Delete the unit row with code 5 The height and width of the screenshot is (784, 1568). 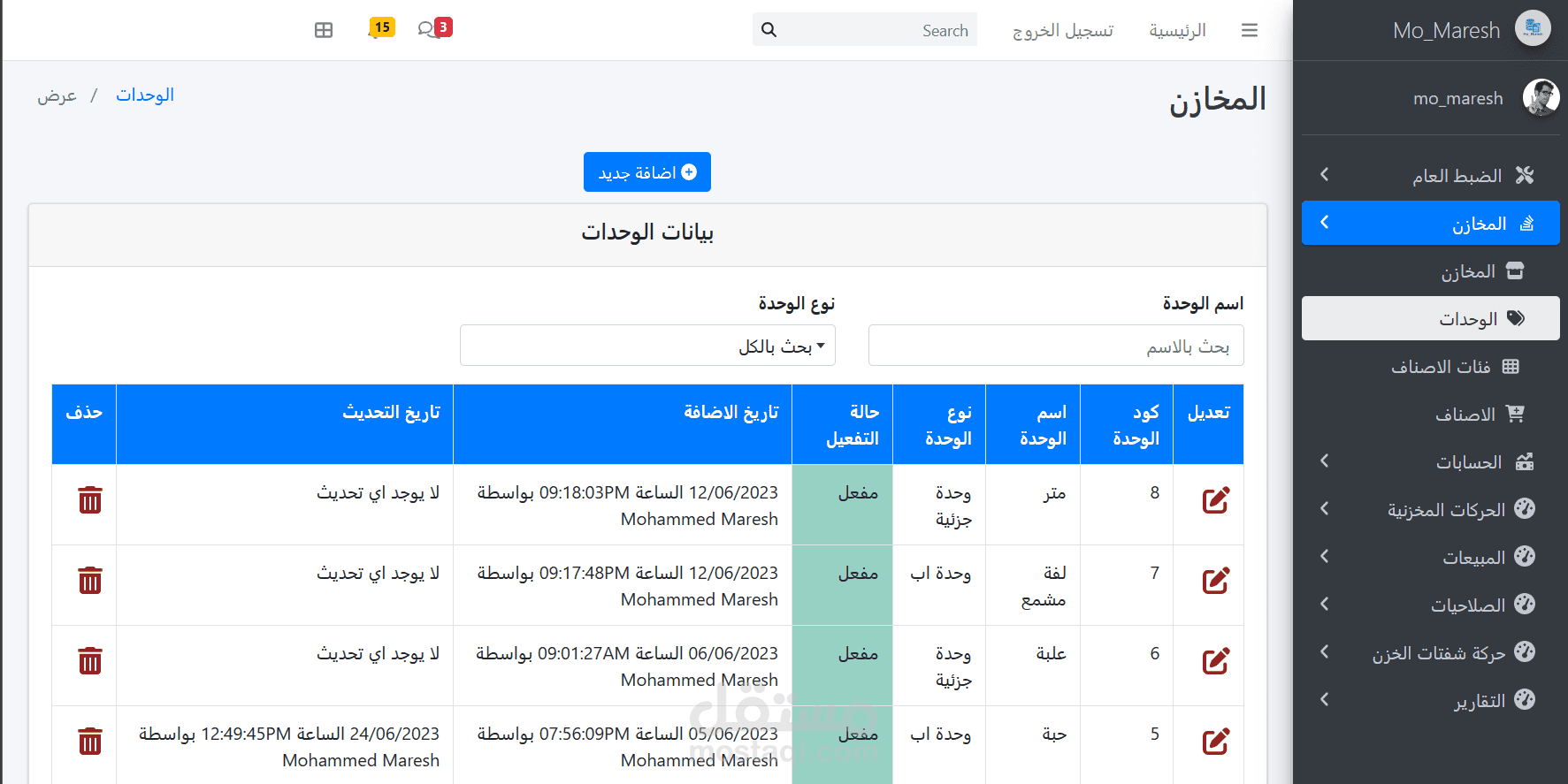pos(90,742)
